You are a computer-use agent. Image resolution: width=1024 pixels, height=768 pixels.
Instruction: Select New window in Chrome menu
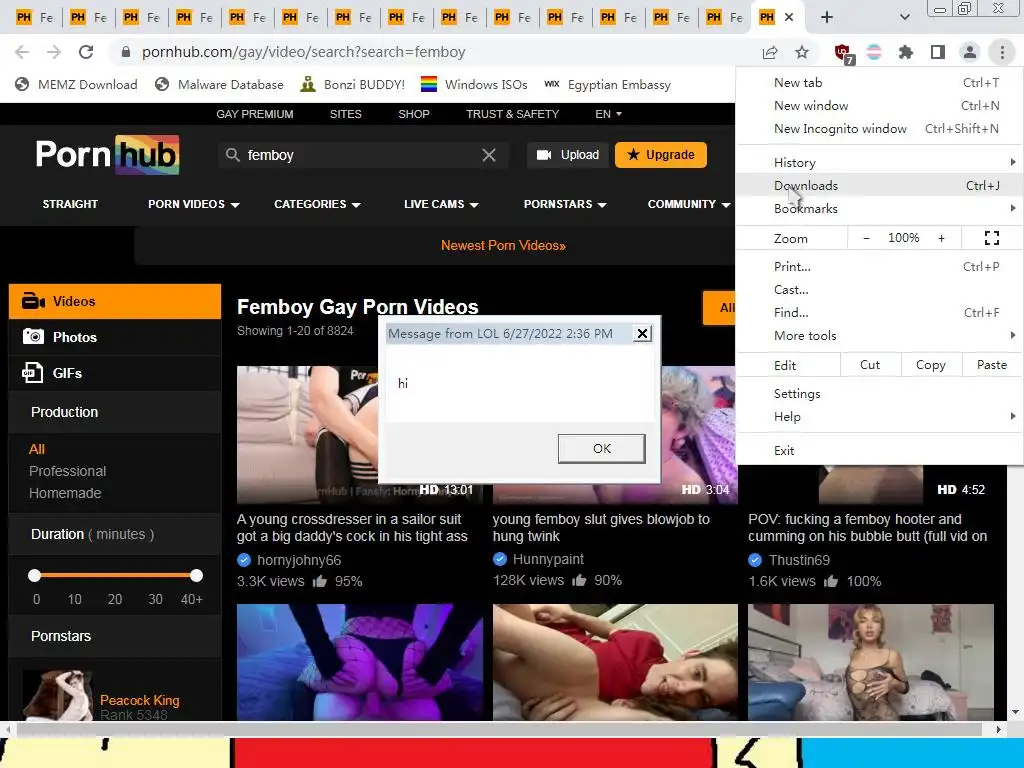879,106
